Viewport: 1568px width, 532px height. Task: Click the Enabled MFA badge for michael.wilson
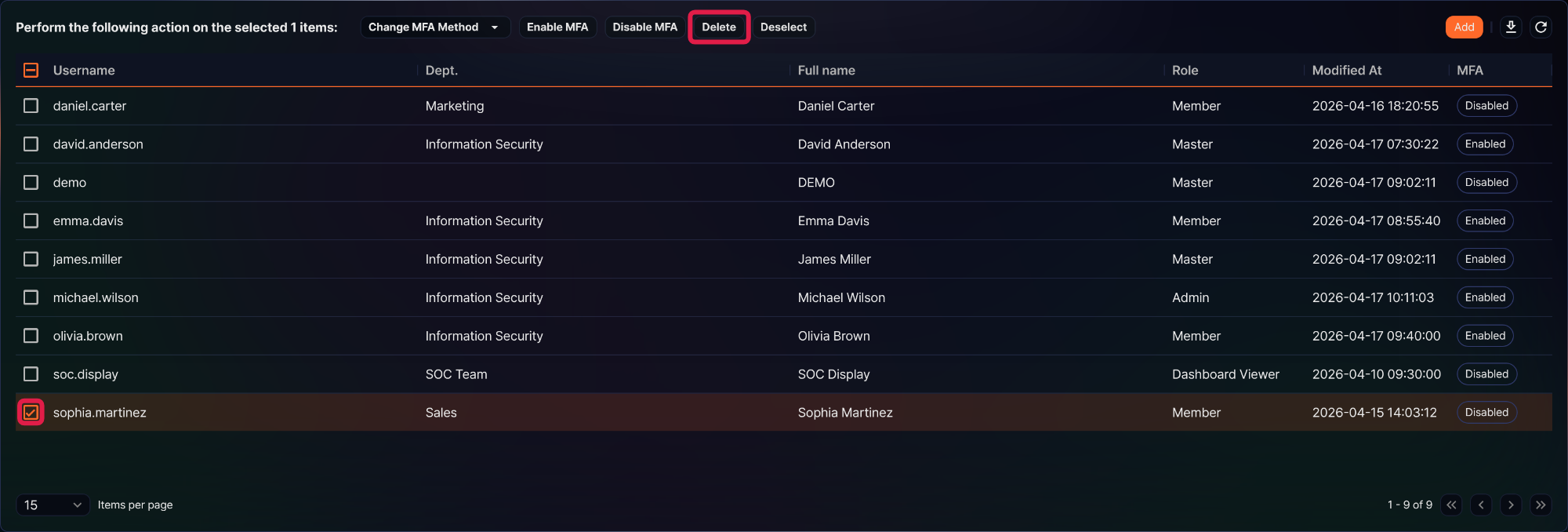(1485, 298)
